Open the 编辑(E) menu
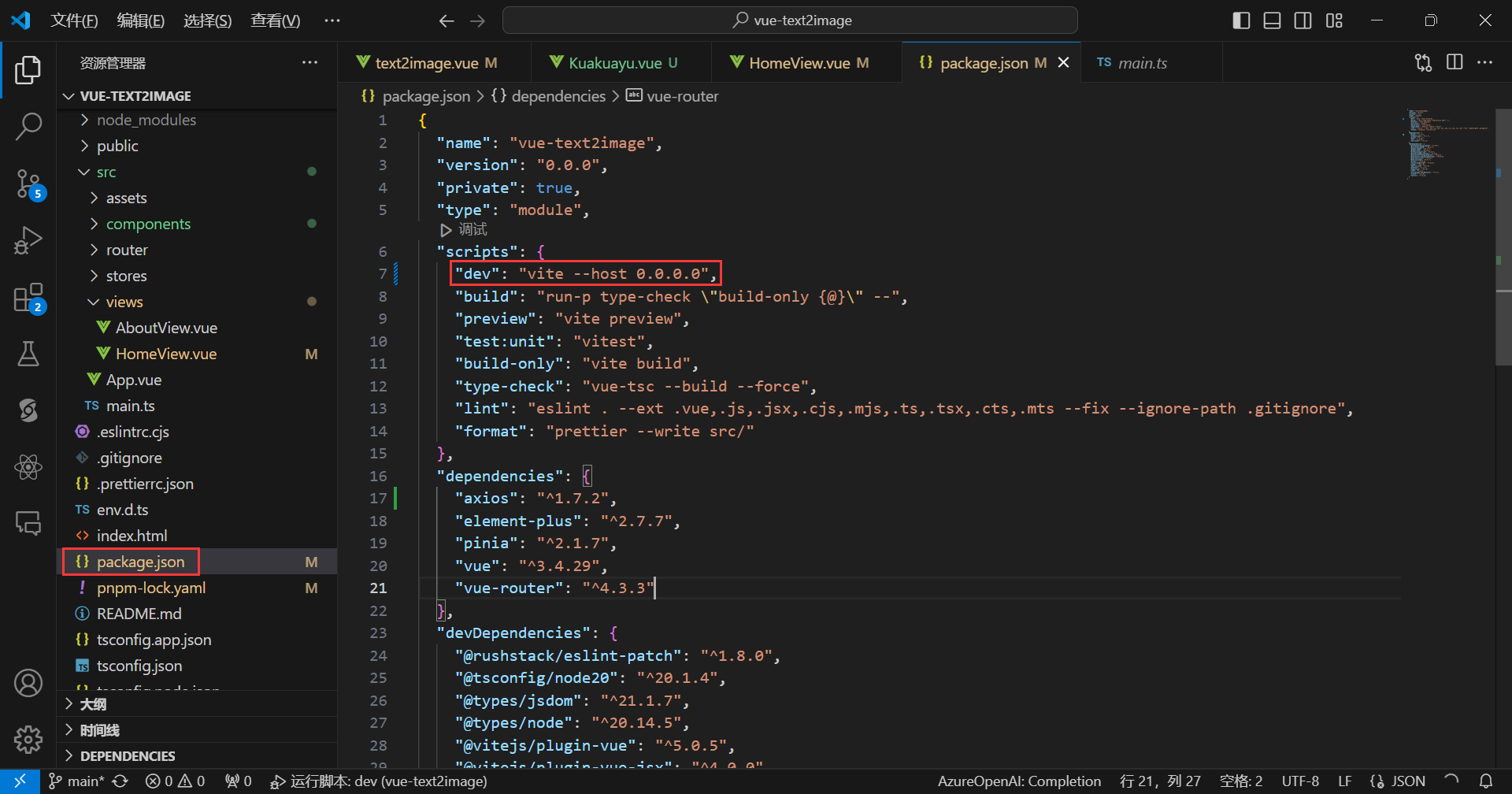1512x794 pixels. click(141, 20)
